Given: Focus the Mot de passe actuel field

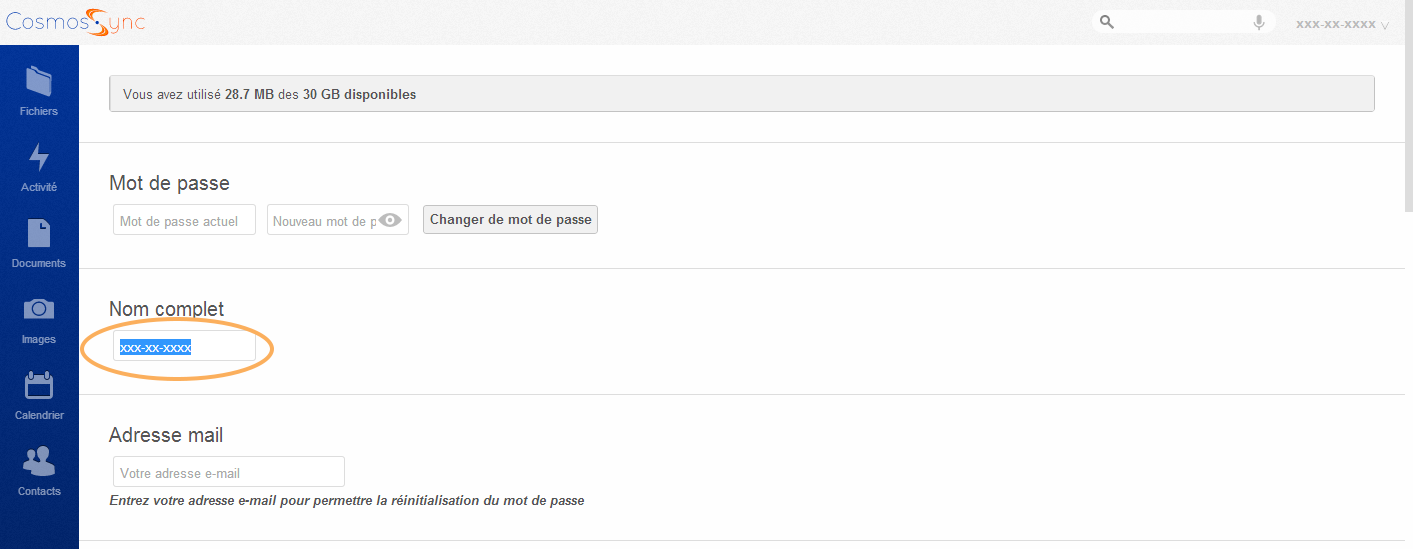Looking at the screenshot, I should [x=184, y=220].
